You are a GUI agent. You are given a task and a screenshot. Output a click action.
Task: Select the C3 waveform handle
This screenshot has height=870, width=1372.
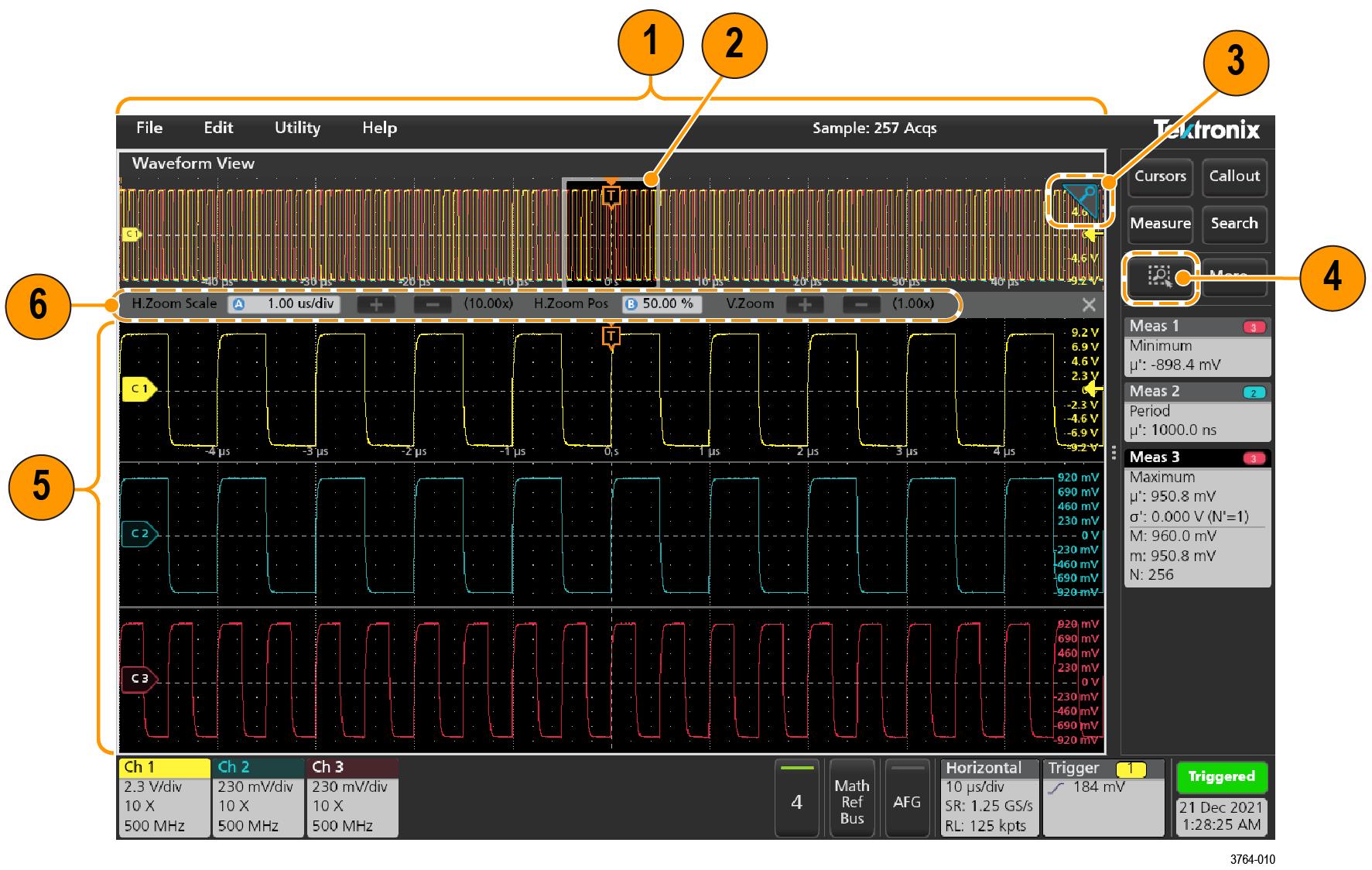click(139, 679)
